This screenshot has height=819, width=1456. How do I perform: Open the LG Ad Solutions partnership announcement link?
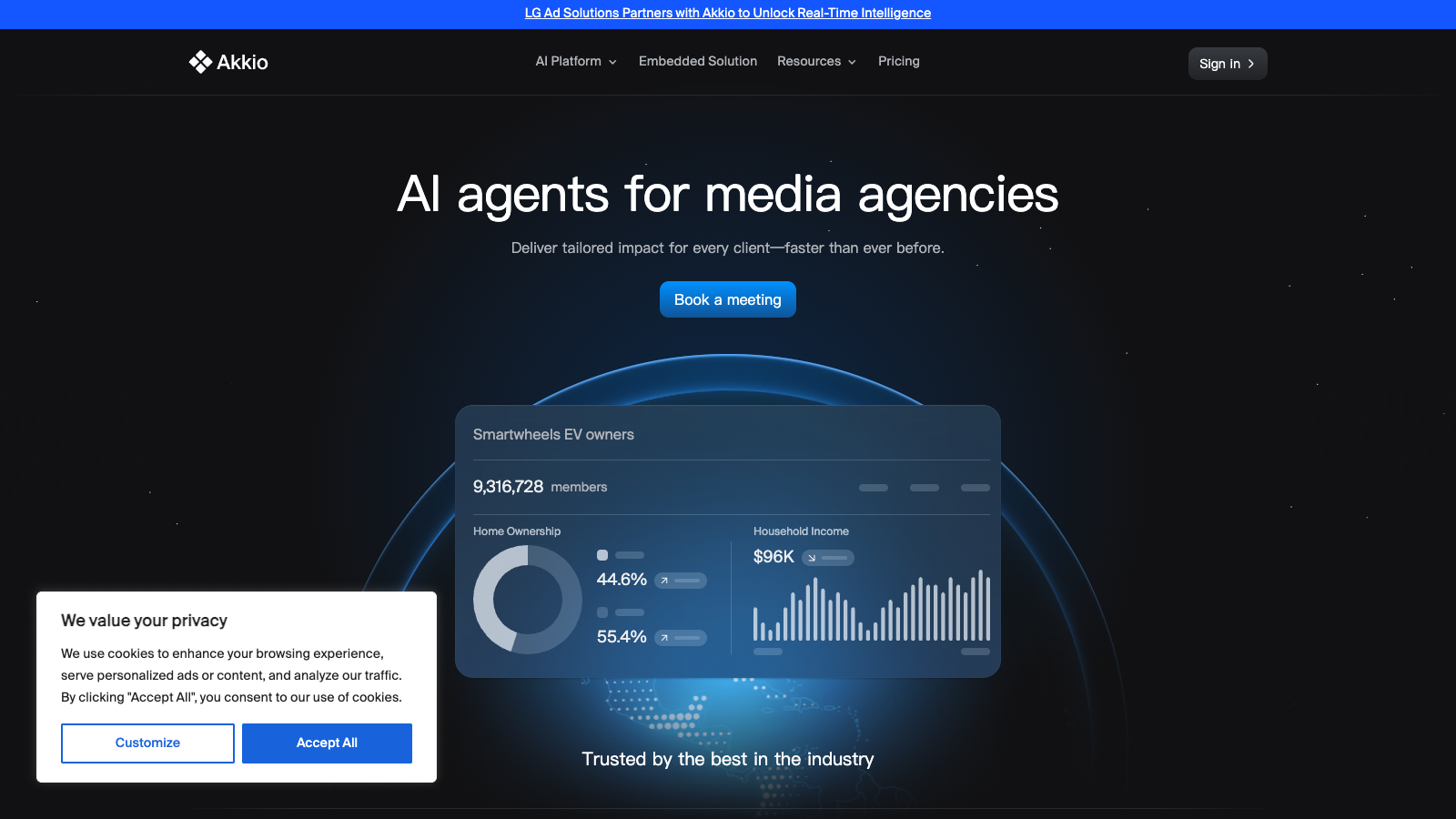point(728,13)
